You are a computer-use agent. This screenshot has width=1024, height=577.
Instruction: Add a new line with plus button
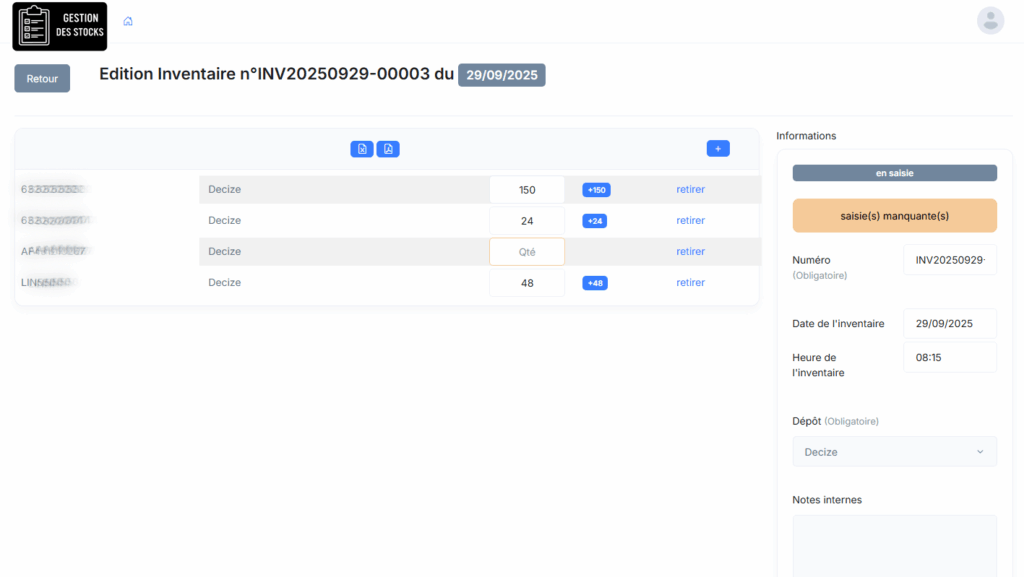717,148
